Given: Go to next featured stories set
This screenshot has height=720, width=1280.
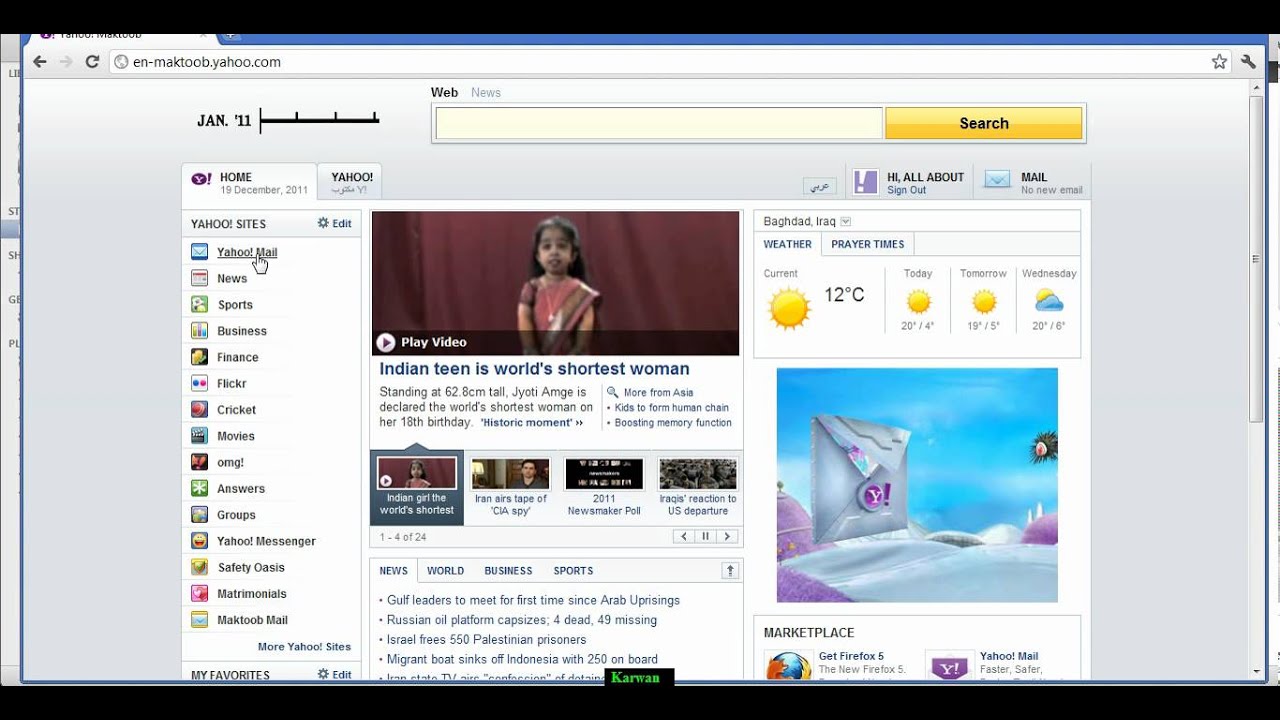Looking at the screenshot, I should point(727,537).
